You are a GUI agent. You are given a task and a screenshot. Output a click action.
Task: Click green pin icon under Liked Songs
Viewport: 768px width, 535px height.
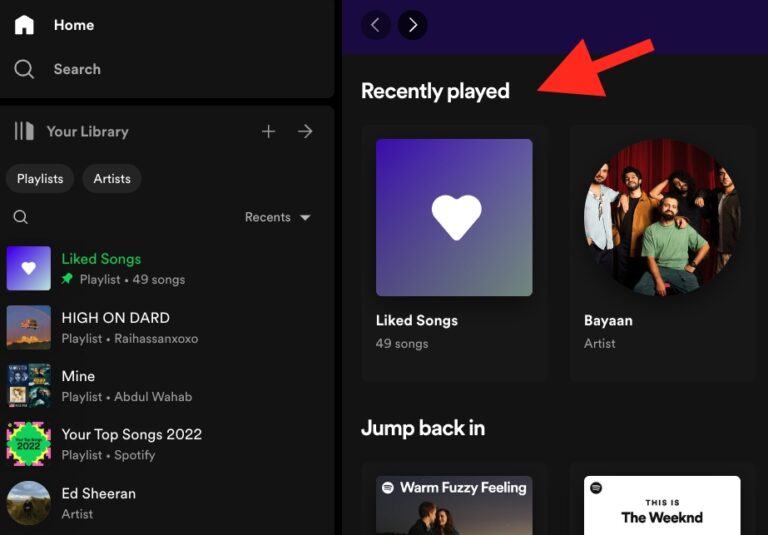[67, 279]
